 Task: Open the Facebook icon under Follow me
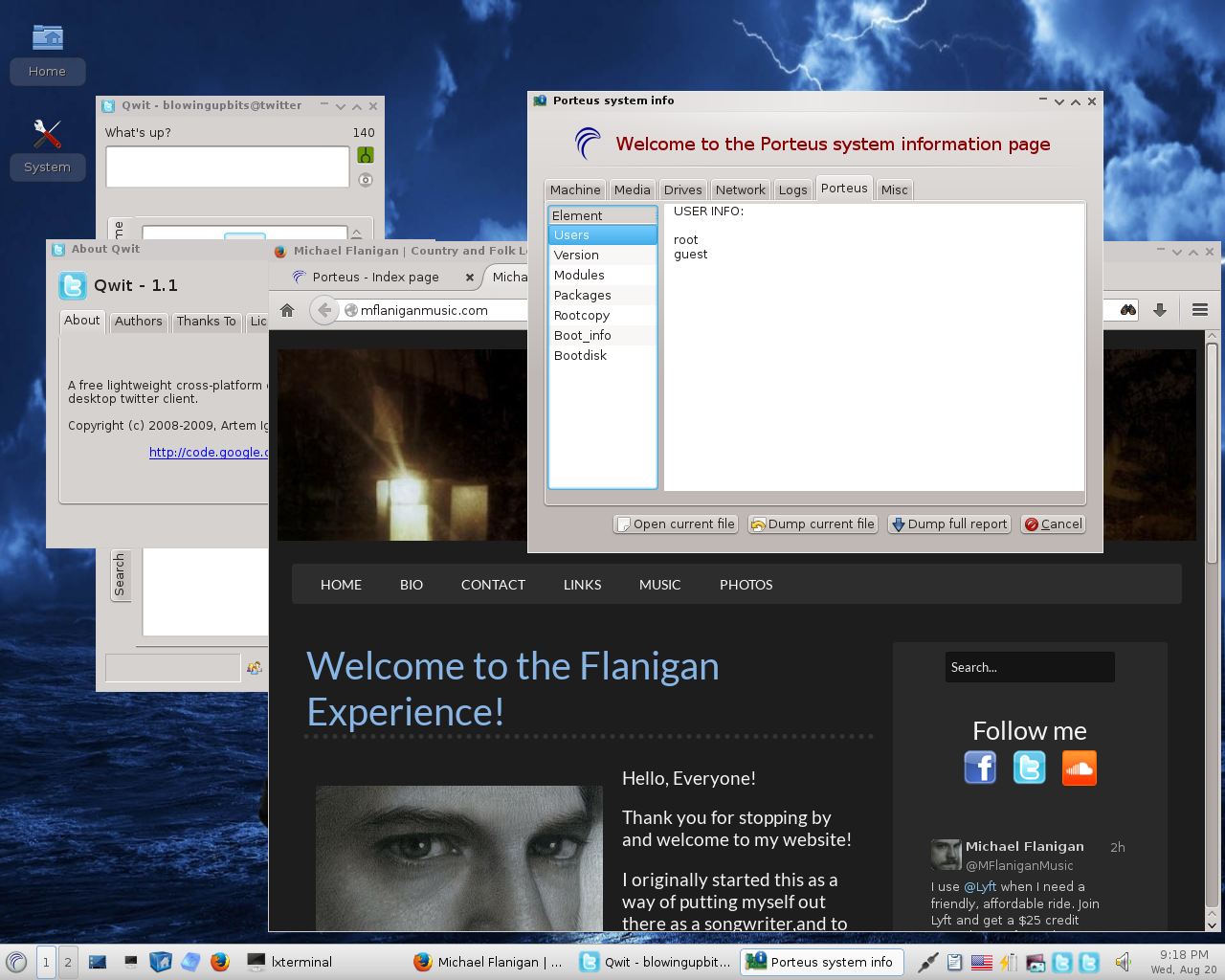[x=980, y=768]
